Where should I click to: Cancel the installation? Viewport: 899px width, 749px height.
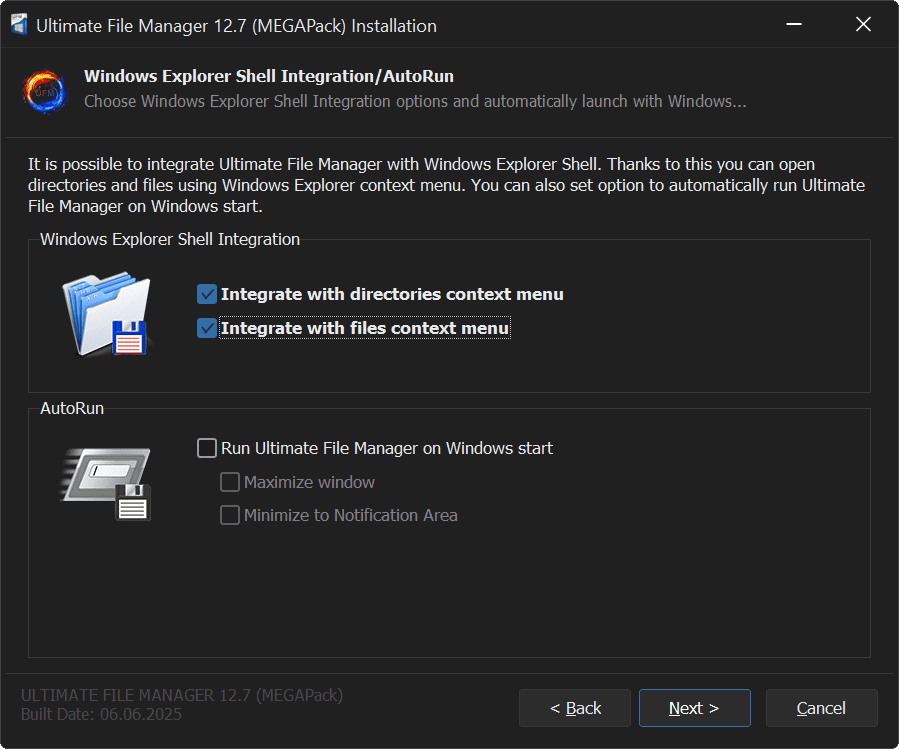(821, 708)
